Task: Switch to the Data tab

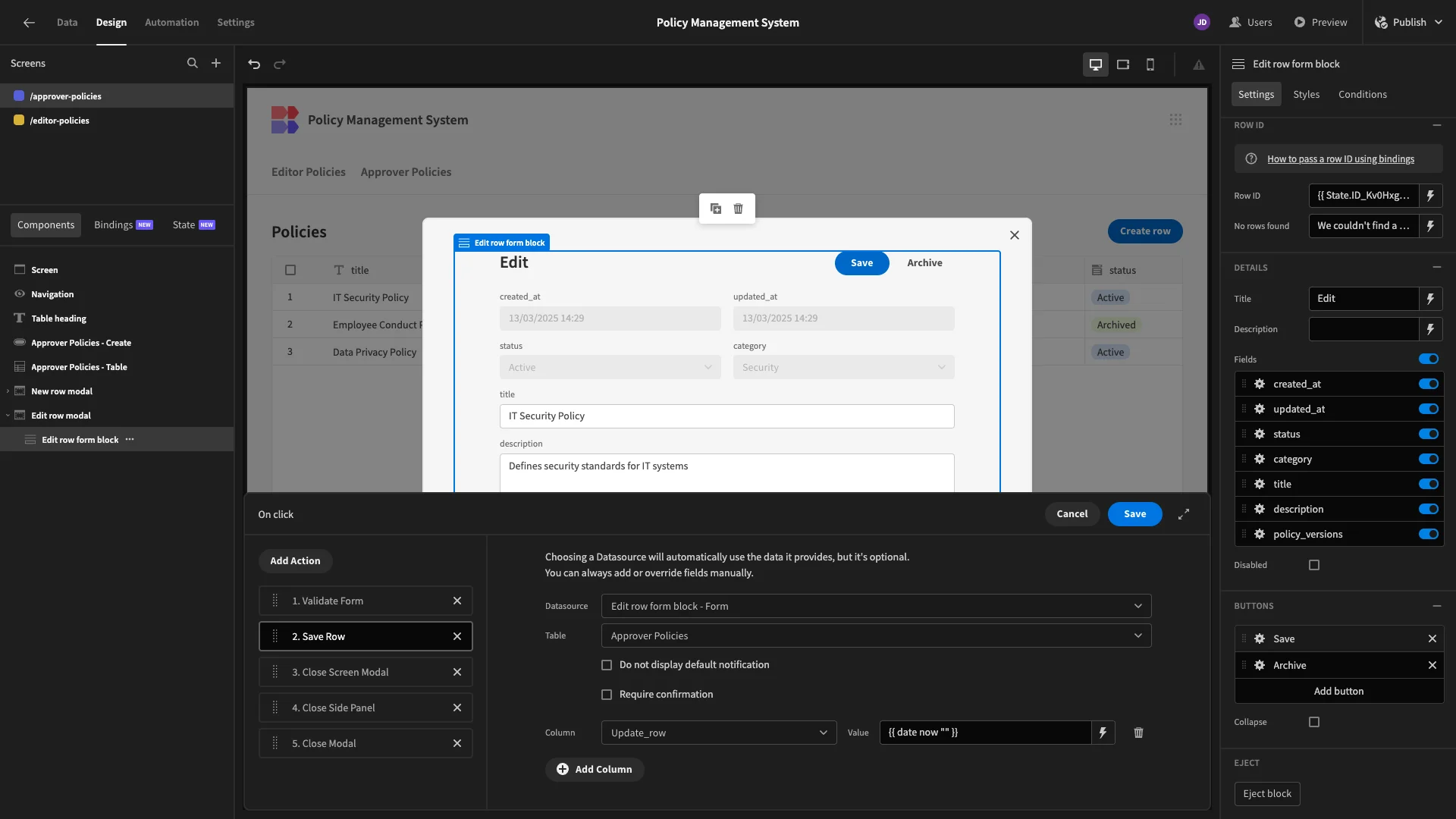Action: pos(67,23)
